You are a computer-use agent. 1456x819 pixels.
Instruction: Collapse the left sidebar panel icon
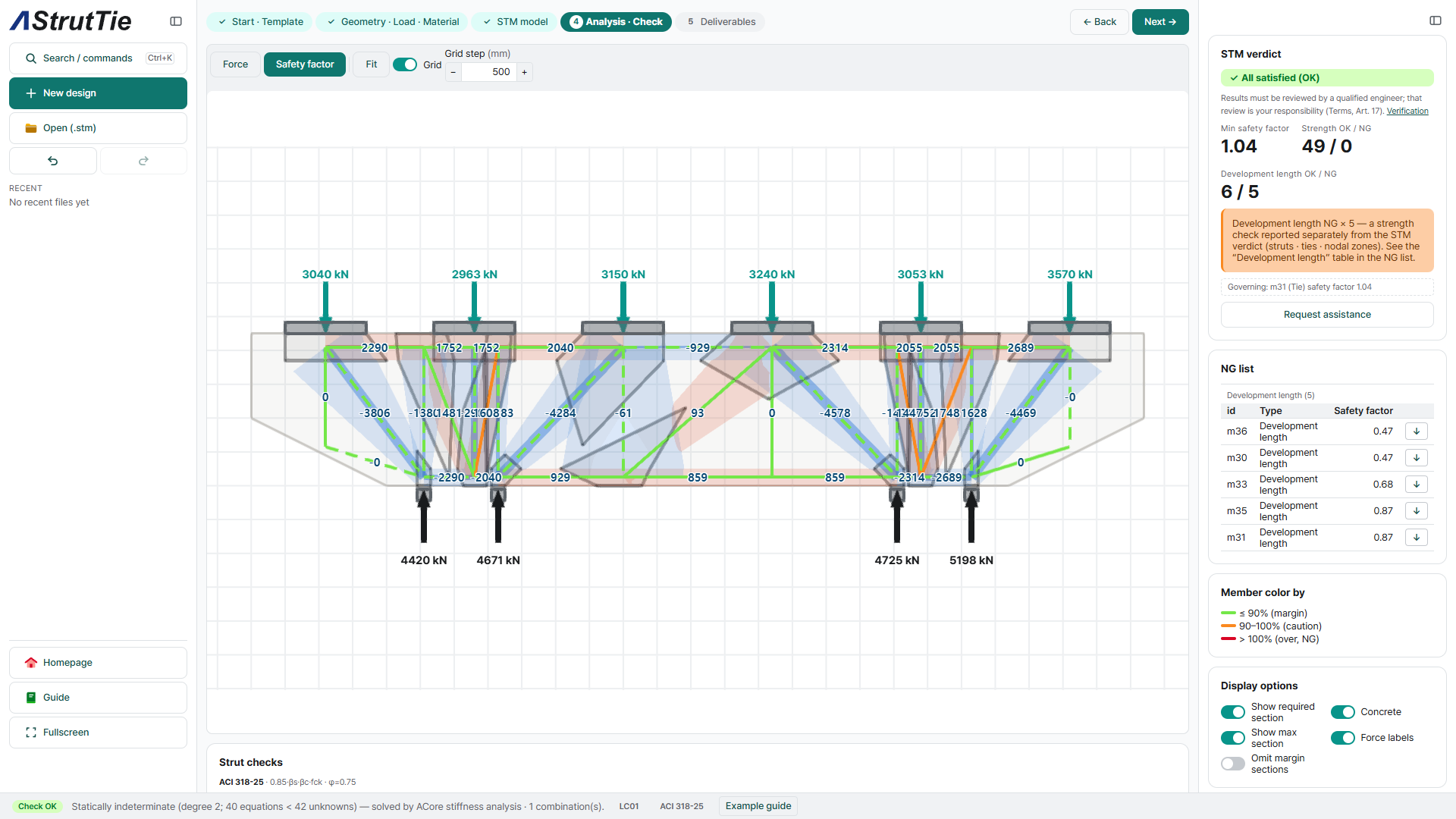(x=176, y=21)
